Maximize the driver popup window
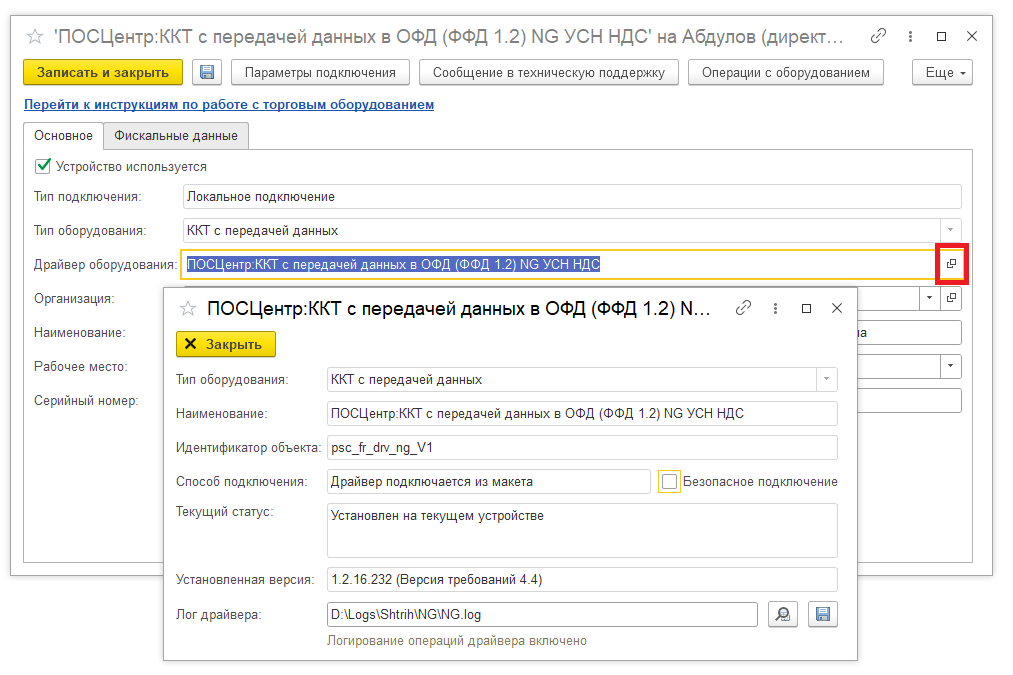Screen dimensions: 1013x675 806,309
